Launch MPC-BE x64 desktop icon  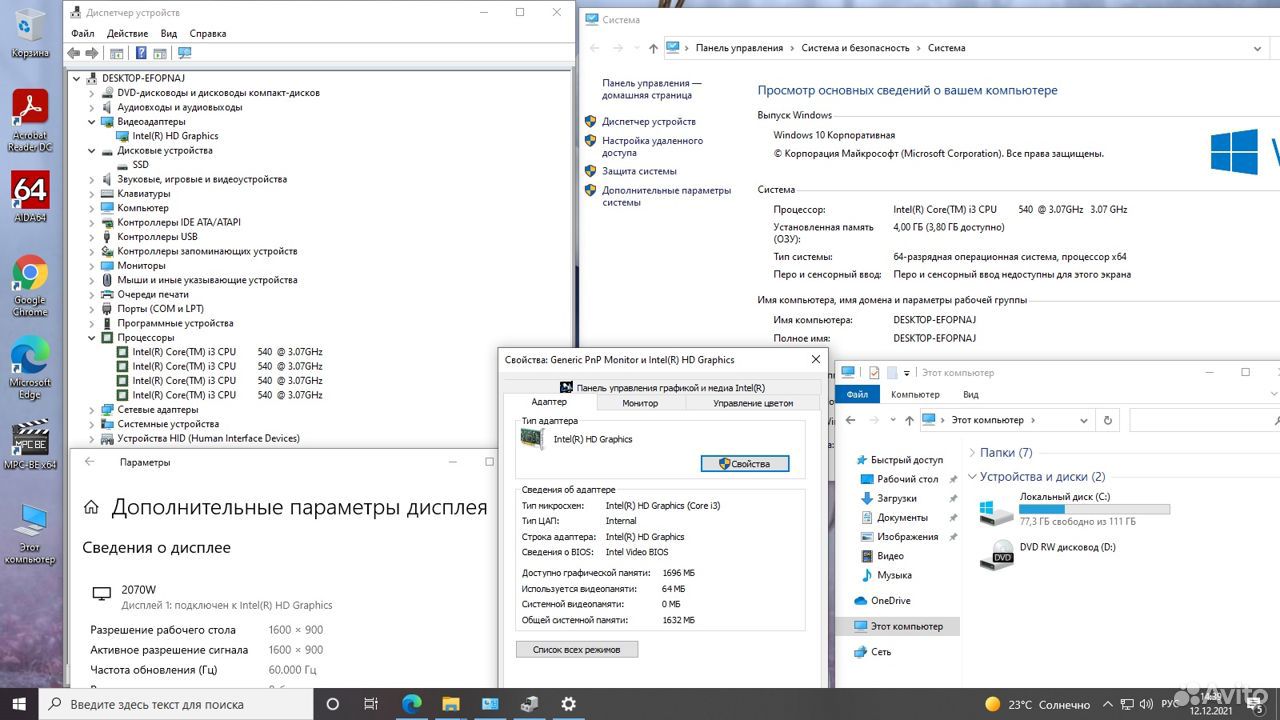30,444
